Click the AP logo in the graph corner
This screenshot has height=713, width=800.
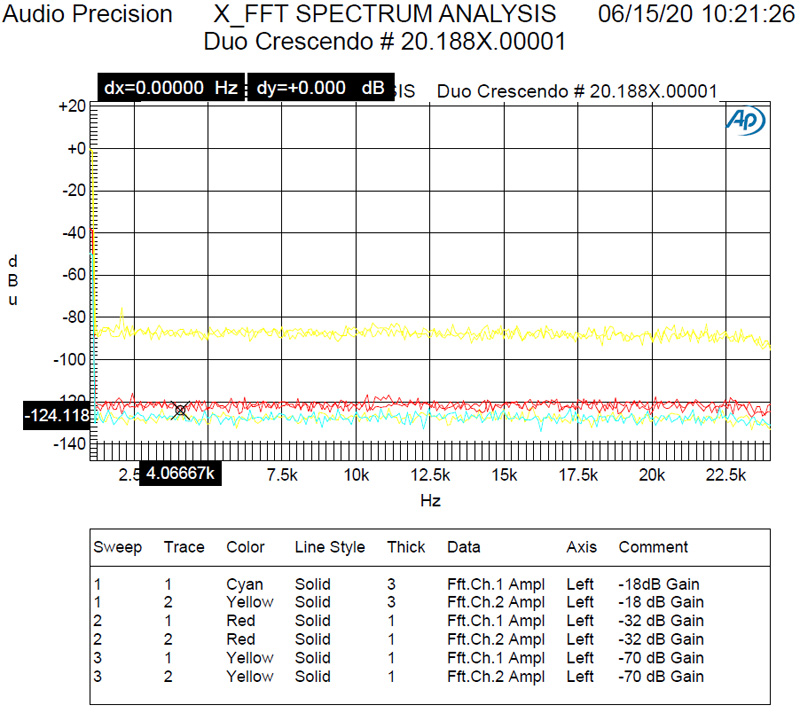tap(743, 120)
